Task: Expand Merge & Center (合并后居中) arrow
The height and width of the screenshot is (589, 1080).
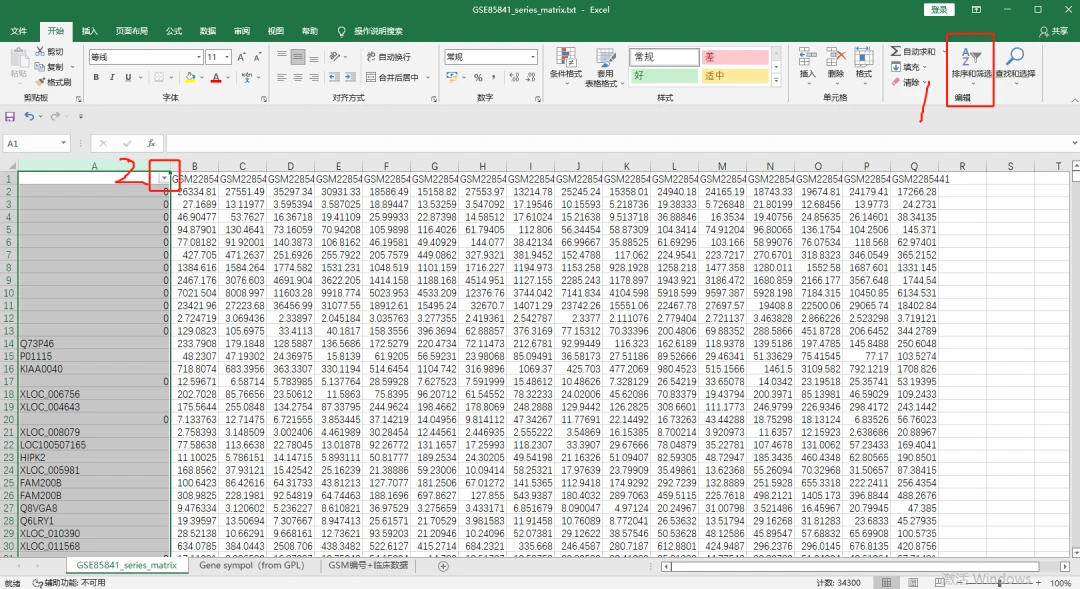Action: click(428, 77)
